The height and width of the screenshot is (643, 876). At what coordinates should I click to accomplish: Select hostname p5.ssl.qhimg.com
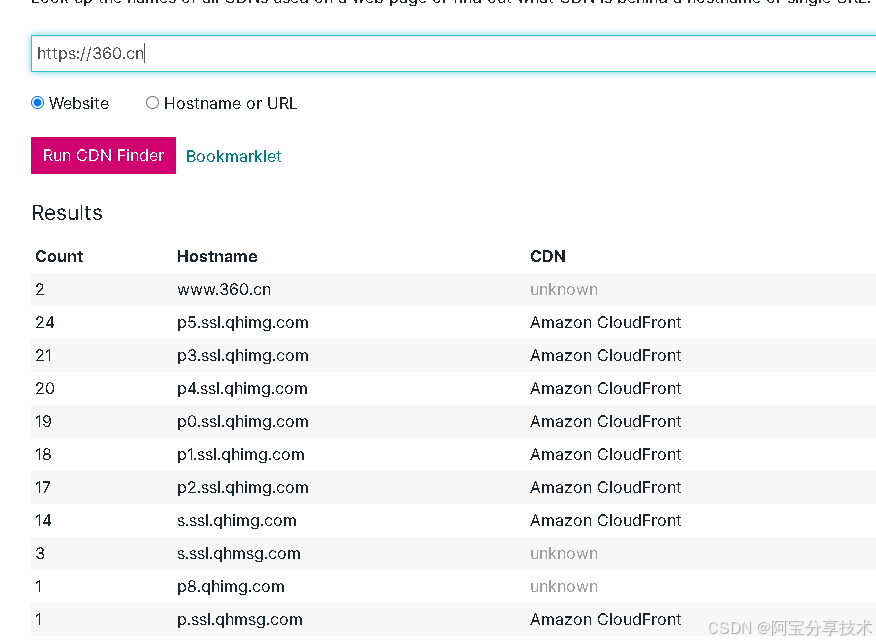point(242,322)
